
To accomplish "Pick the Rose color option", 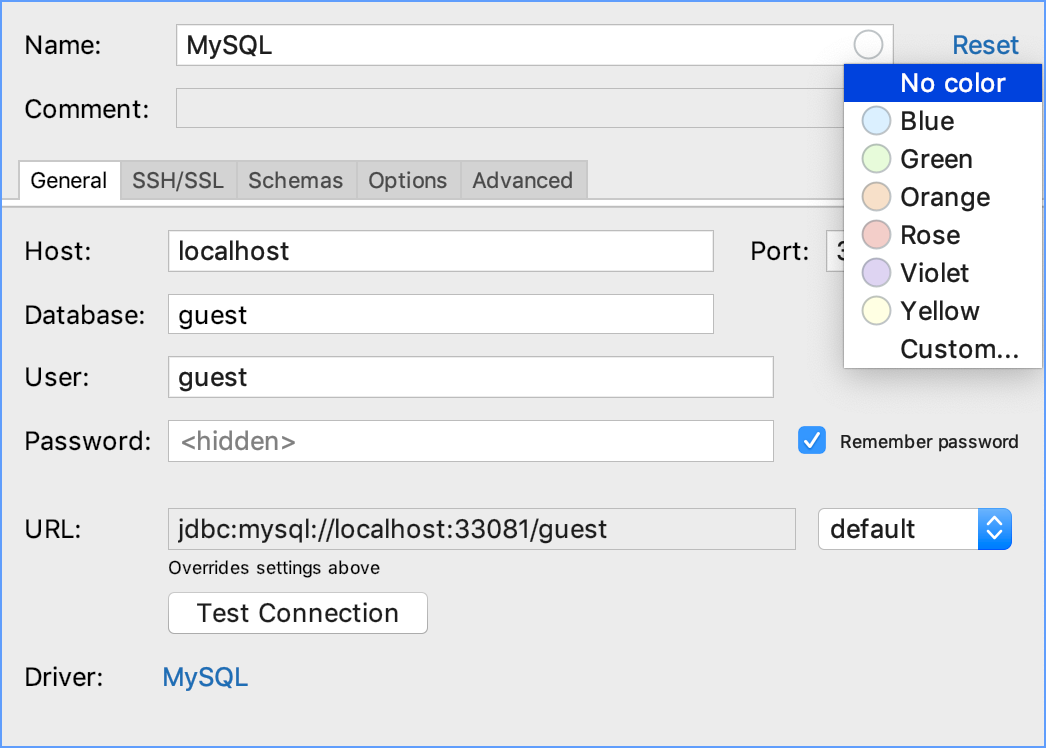I will pos(943,236).
